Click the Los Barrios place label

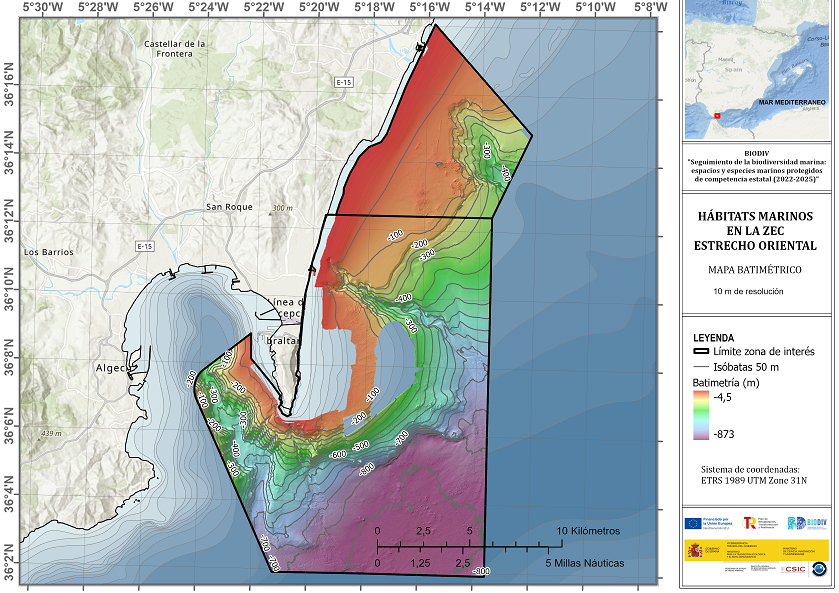click(49, 252)
